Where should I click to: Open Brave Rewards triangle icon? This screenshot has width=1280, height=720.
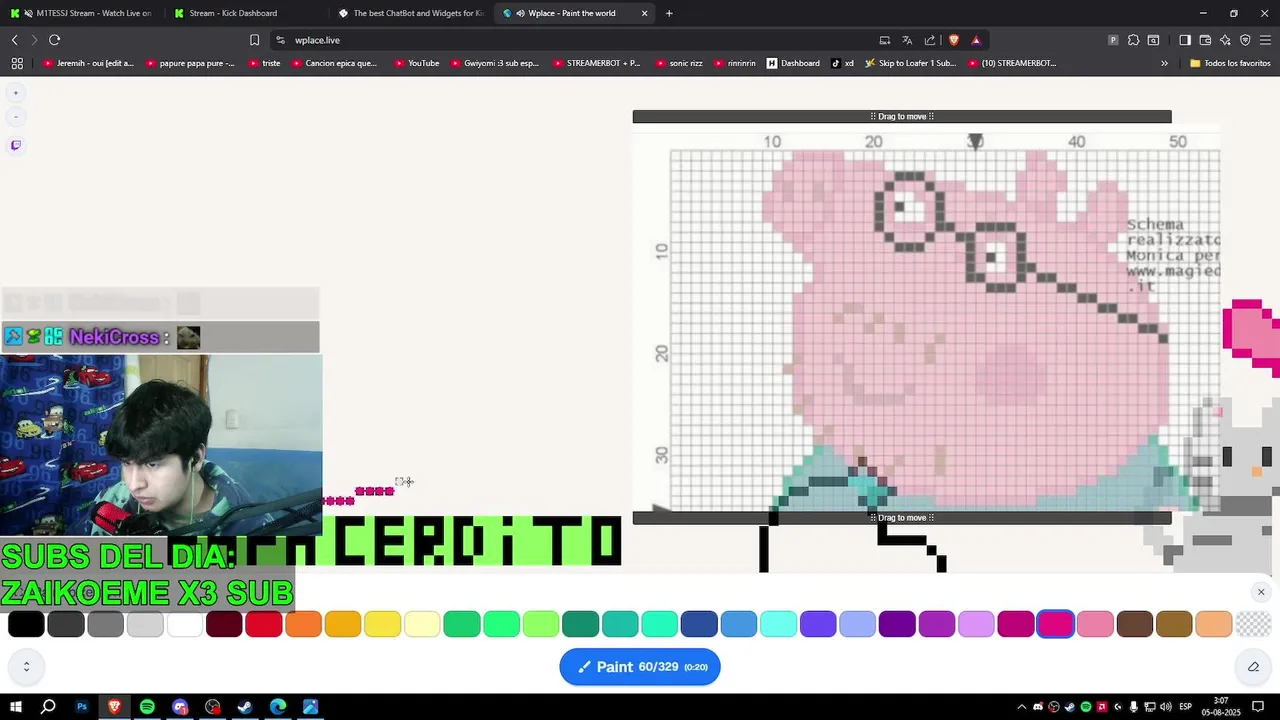(976, 40)
